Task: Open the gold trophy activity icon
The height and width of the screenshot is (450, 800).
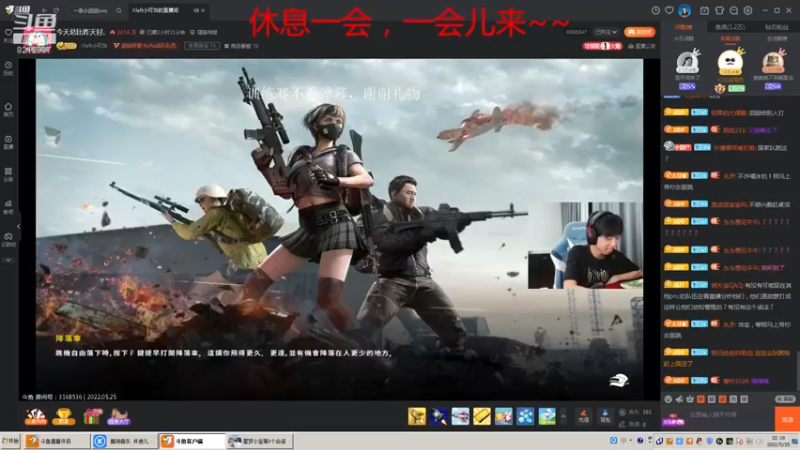Action: tap(64, 416)
